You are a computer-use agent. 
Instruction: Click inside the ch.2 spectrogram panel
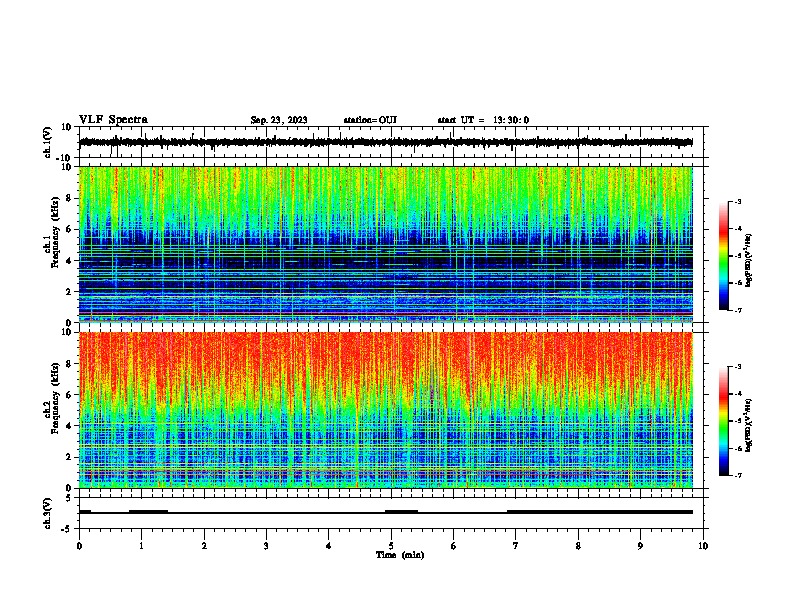(386, 410)
